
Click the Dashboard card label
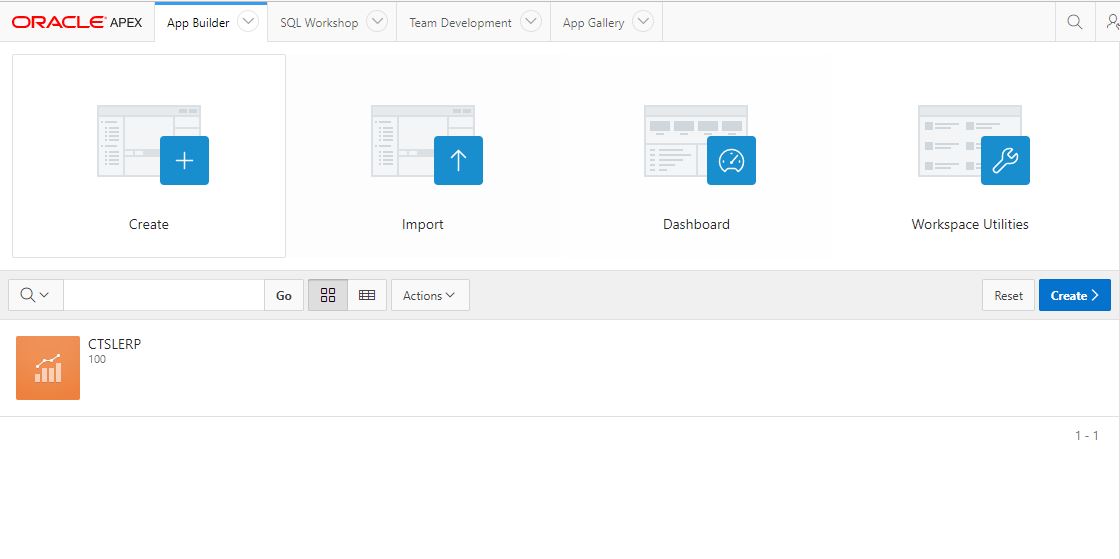(x=696, y=224)
